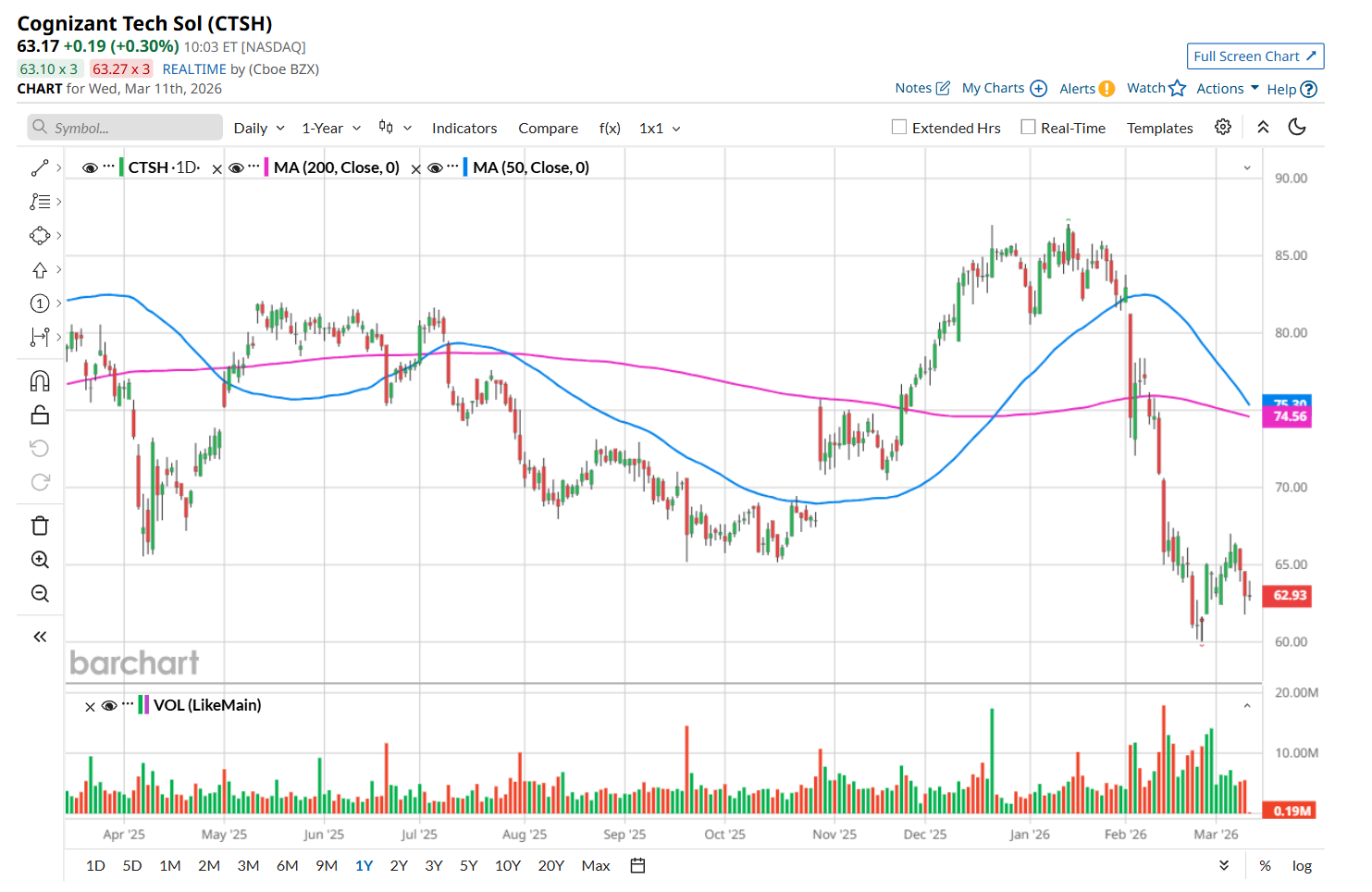Open the Daily interval dropdown
Image resolution: width=1372 pixels, height=892 pixels.
258,129
